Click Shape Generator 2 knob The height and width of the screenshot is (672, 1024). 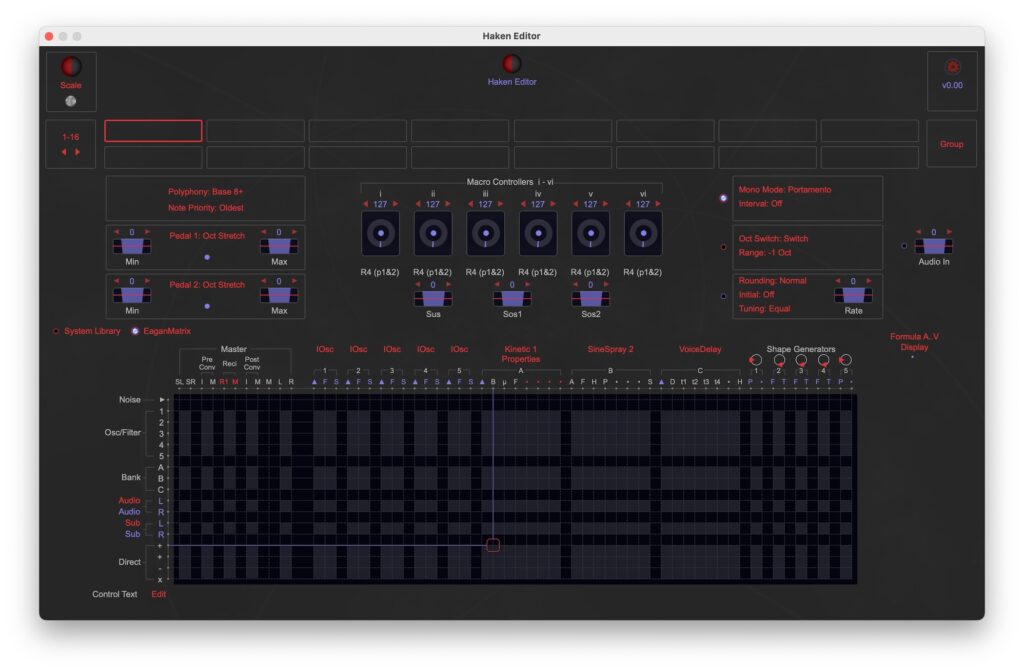[778, 360]
